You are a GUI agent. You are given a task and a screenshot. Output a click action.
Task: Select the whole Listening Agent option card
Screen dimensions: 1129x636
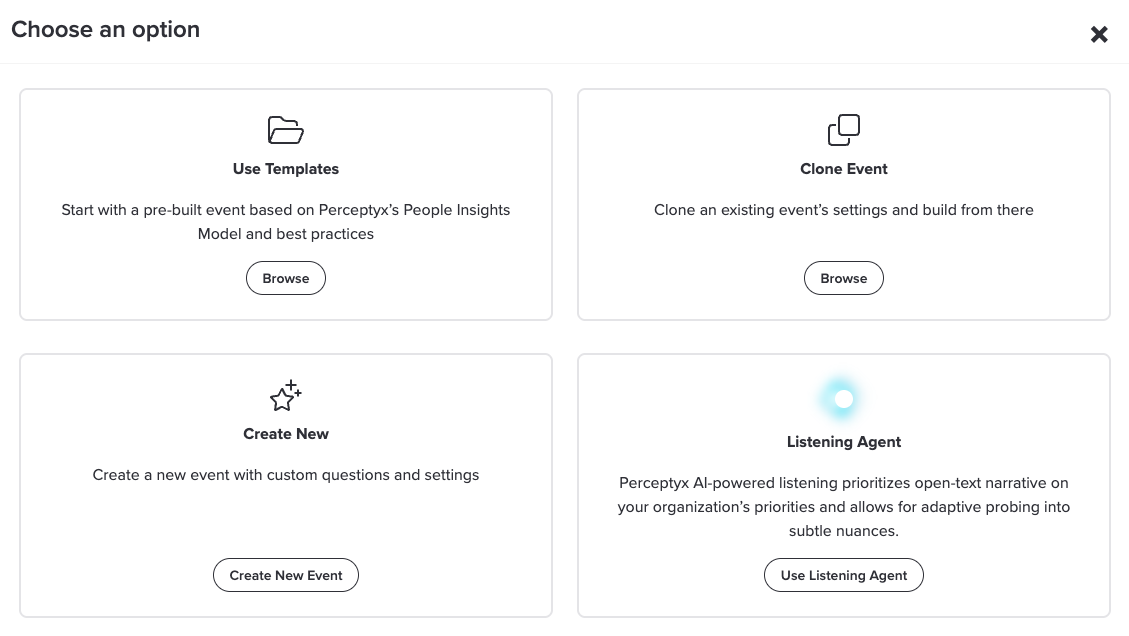click(844, 485)
